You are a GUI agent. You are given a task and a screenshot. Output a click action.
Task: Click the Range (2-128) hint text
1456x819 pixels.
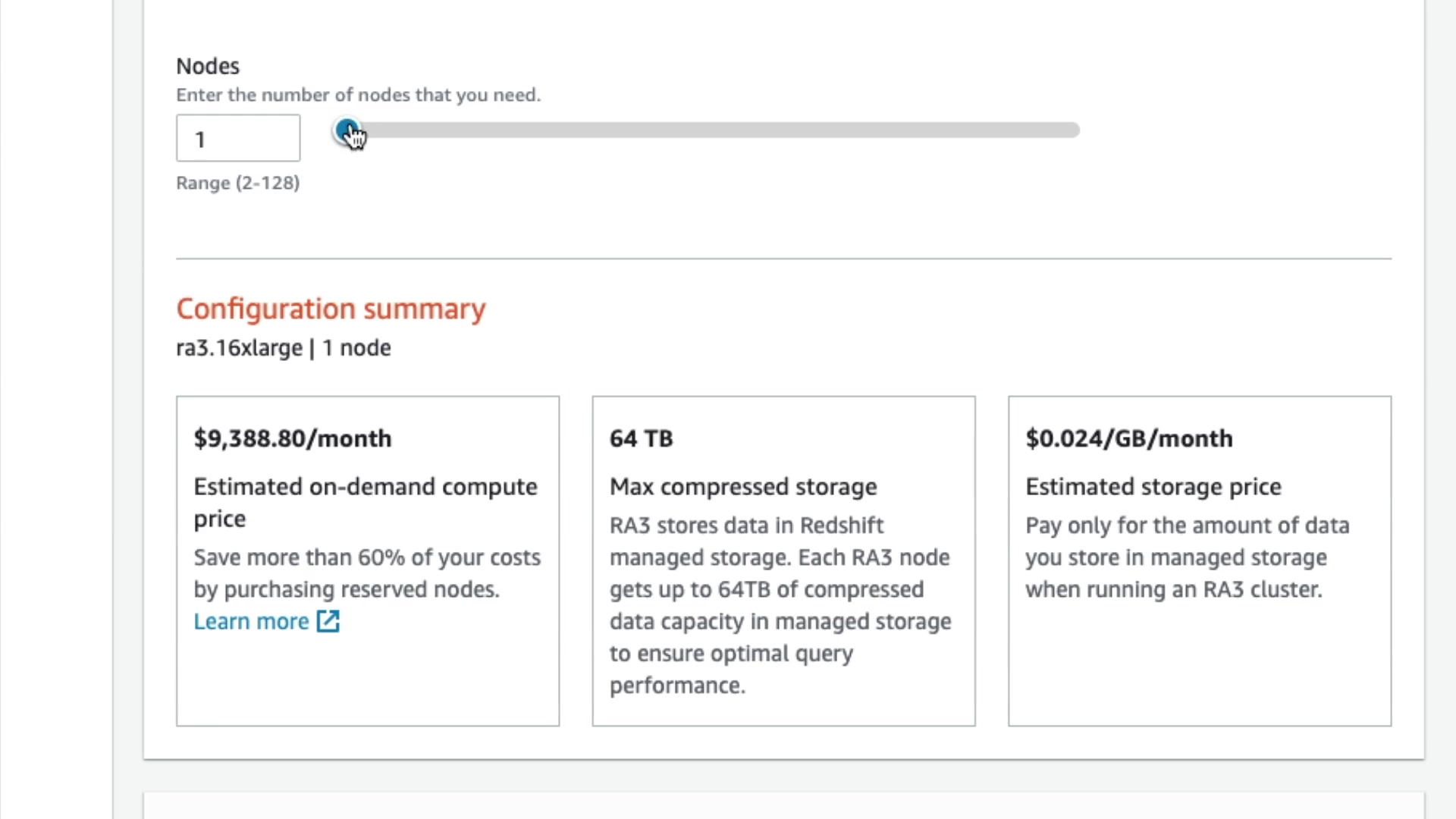(x=238, y=183)
